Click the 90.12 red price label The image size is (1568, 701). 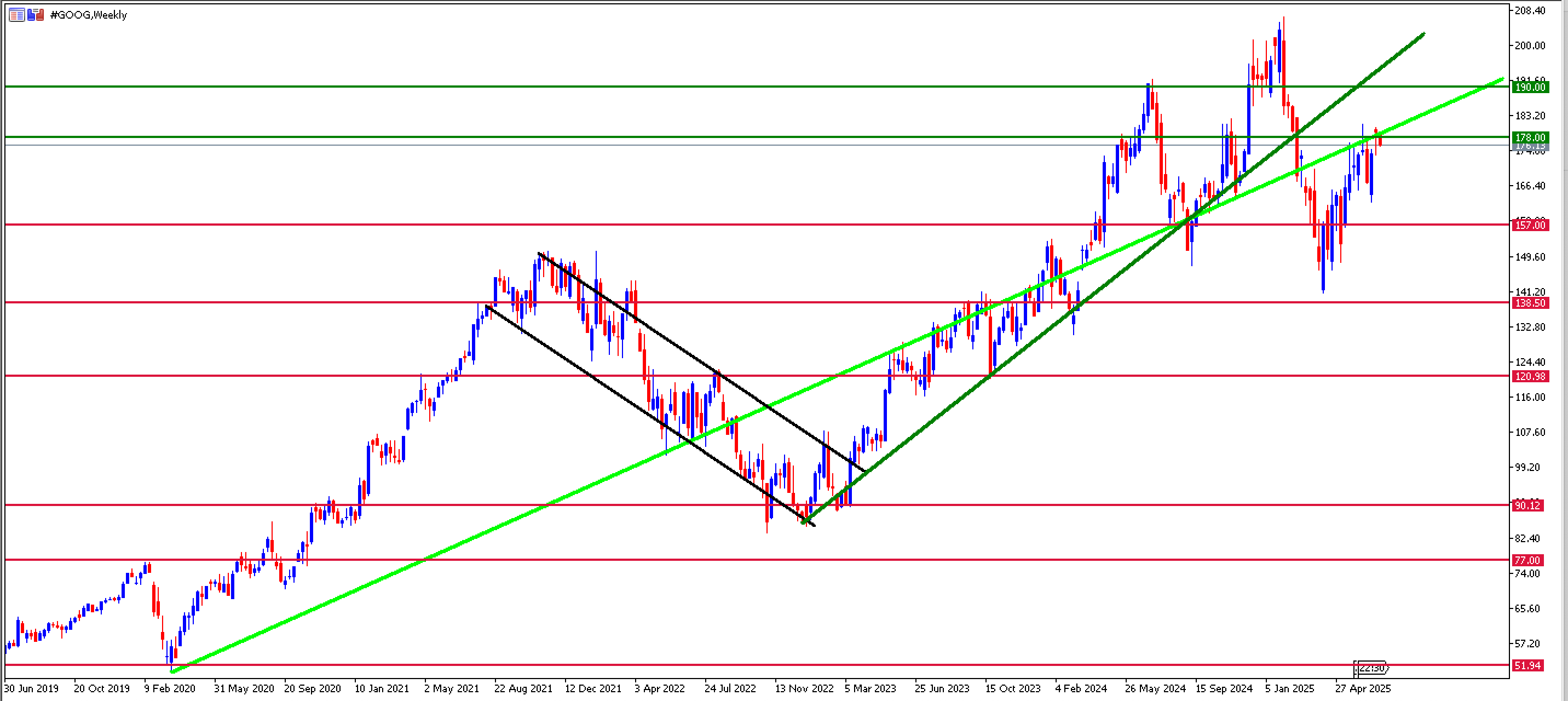(1528, 505)
